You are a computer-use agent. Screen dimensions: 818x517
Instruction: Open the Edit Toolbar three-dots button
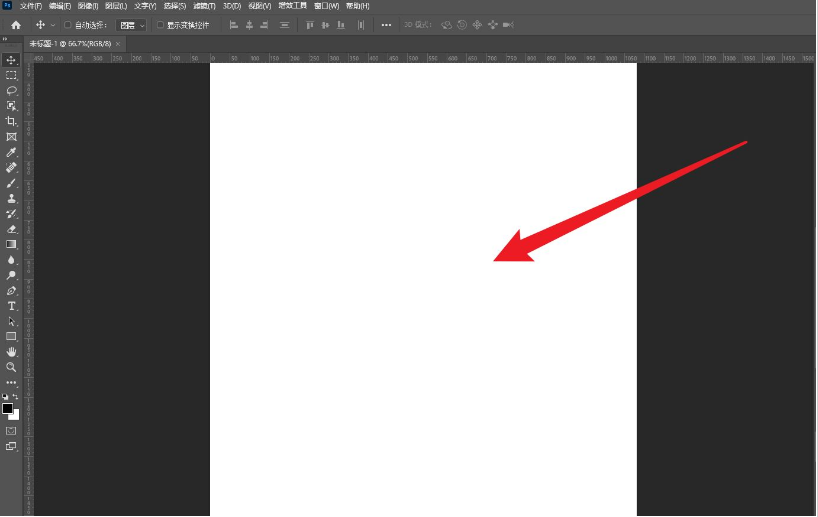tap(11, 382)
